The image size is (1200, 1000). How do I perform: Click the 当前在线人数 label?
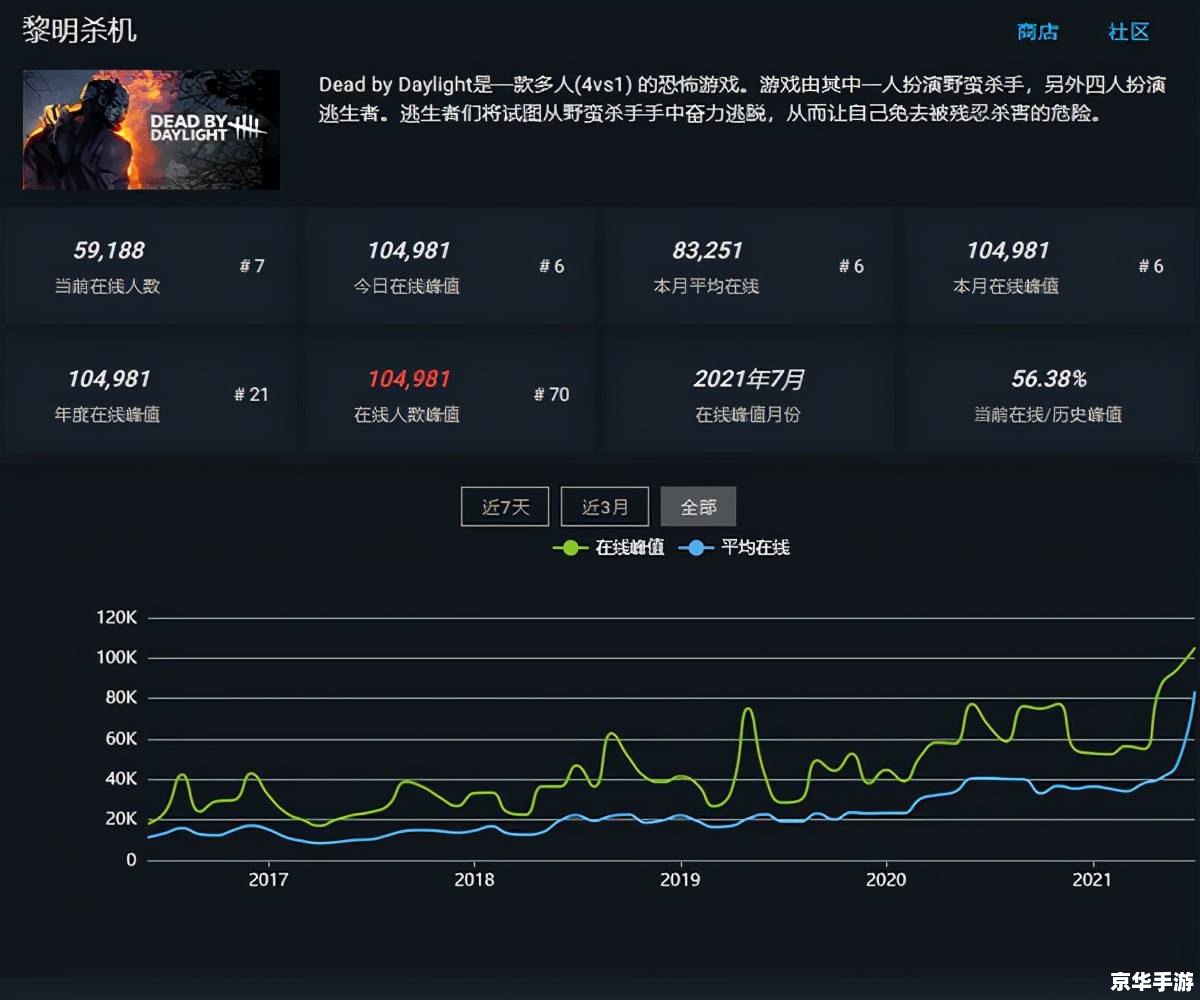coord(107,286)
